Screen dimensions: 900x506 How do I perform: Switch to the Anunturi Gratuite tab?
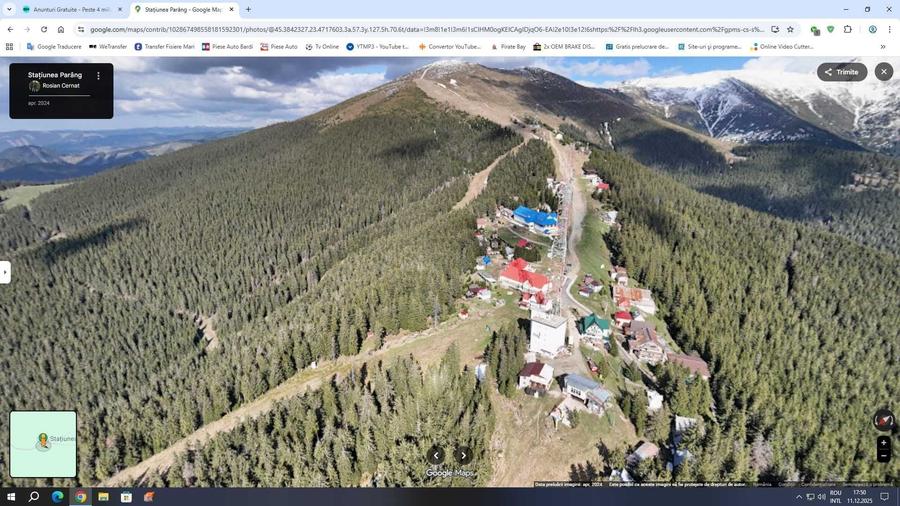tap(72, 10)
